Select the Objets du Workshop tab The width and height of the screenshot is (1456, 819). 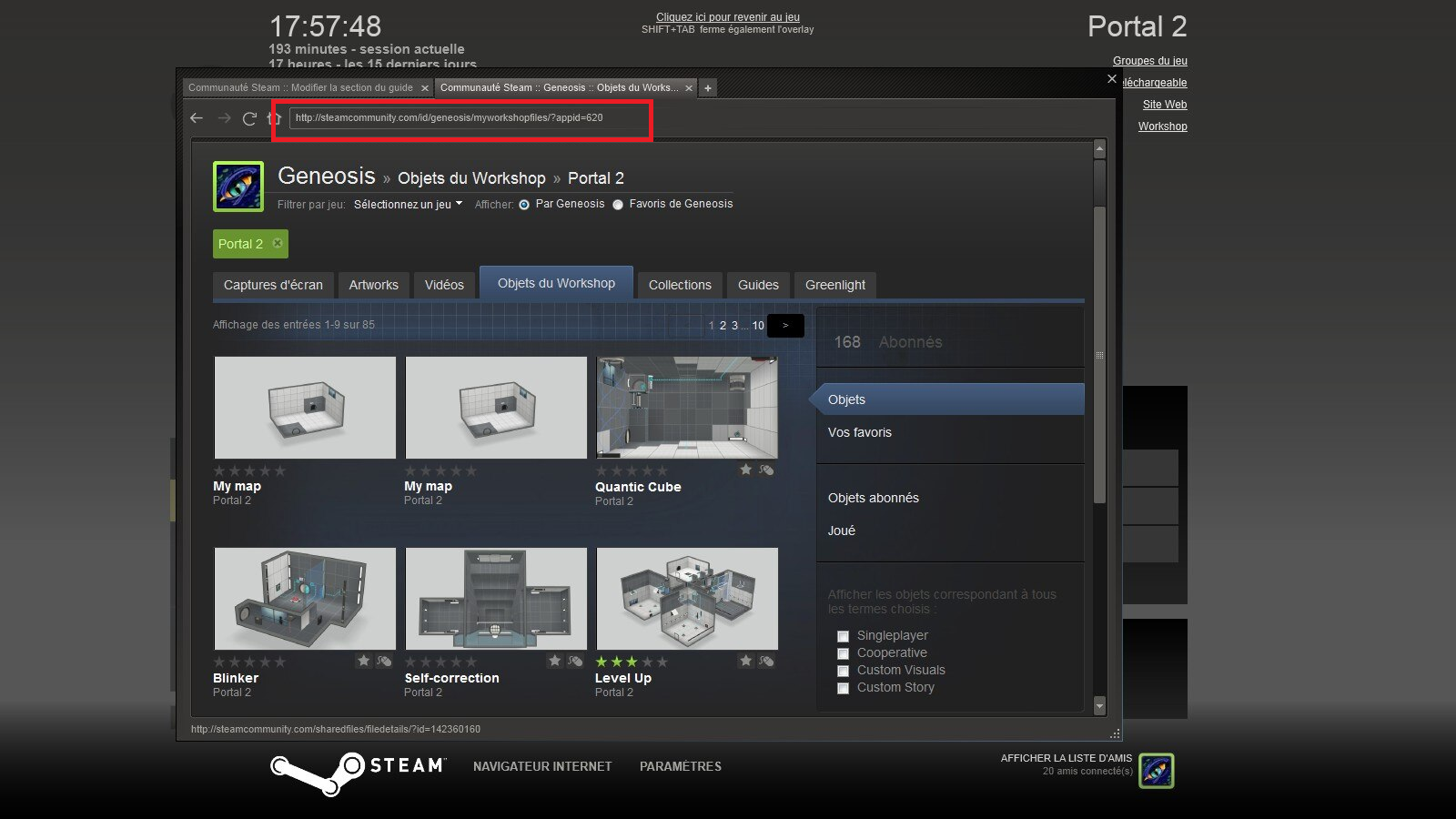point(556,283)
